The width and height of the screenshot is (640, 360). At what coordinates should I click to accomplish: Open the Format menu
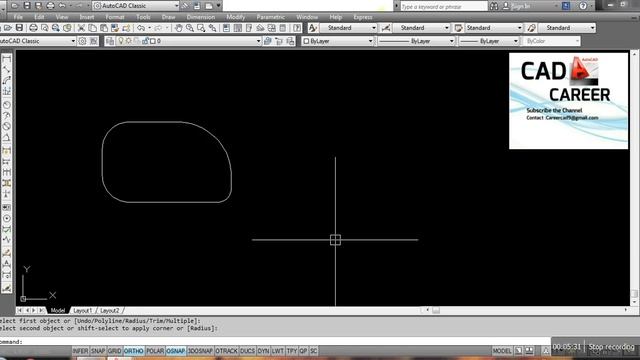click(115, 17)
